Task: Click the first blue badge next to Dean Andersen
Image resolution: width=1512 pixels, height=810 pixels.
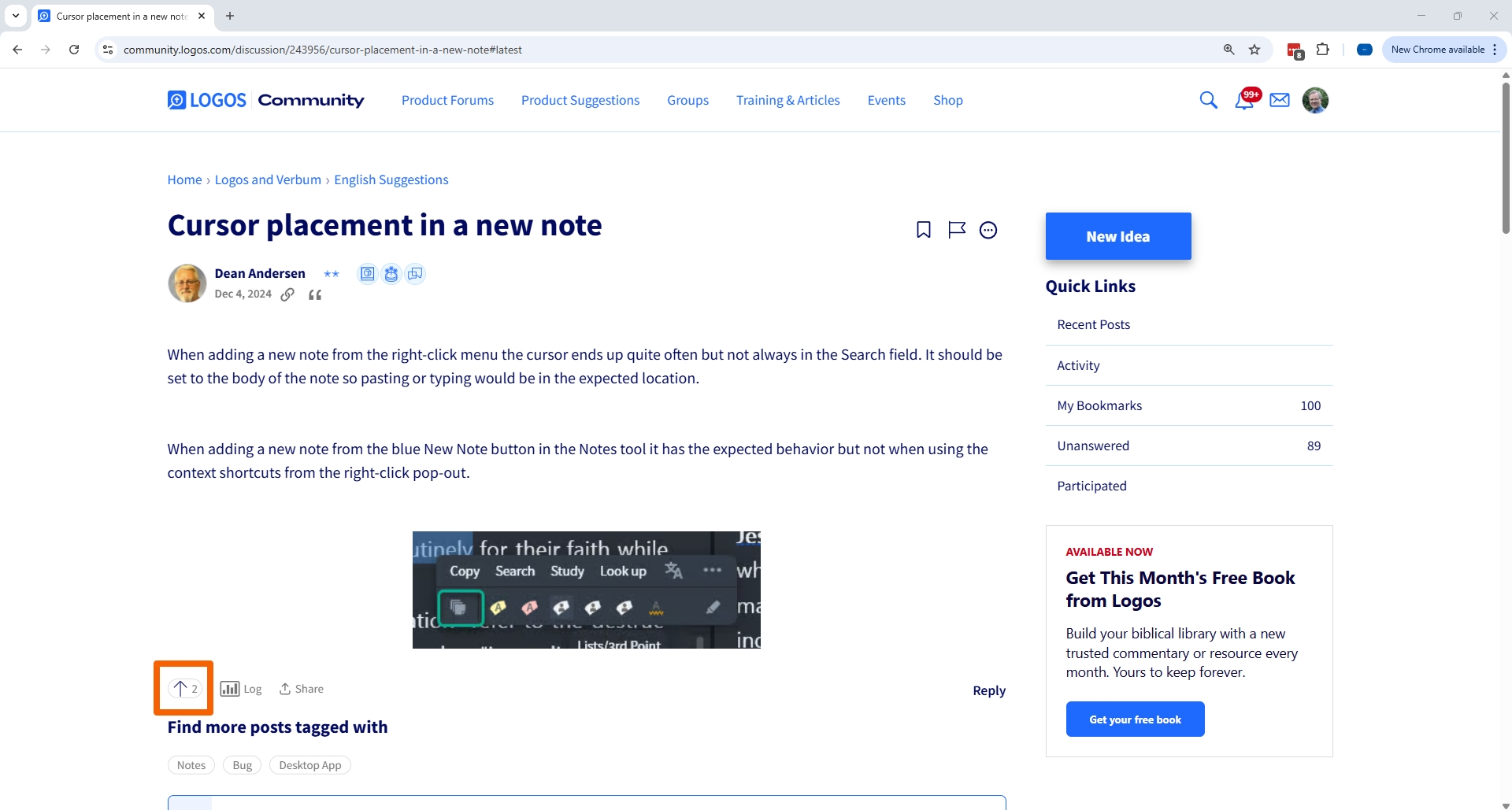Action: pyautogui.click(x=367, y=274)
